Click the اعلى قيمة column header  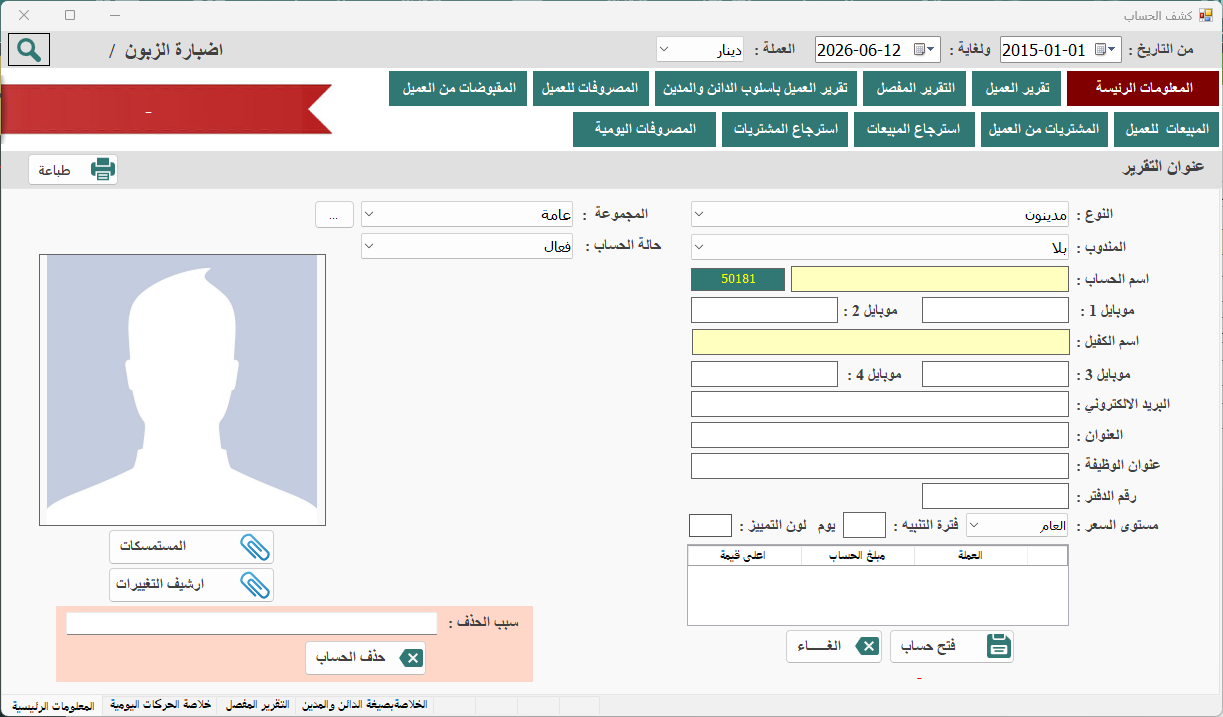[x=743, y=555]
